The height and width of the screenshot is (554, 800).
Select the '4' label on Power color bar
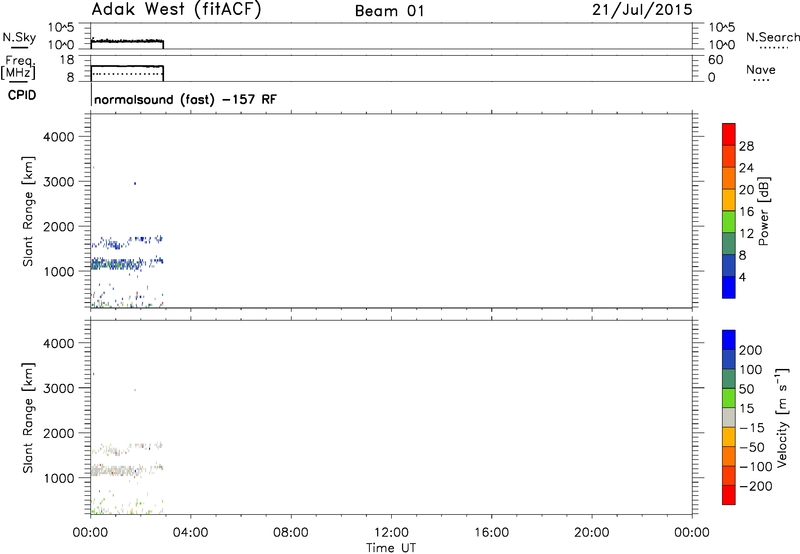(742, 277)
